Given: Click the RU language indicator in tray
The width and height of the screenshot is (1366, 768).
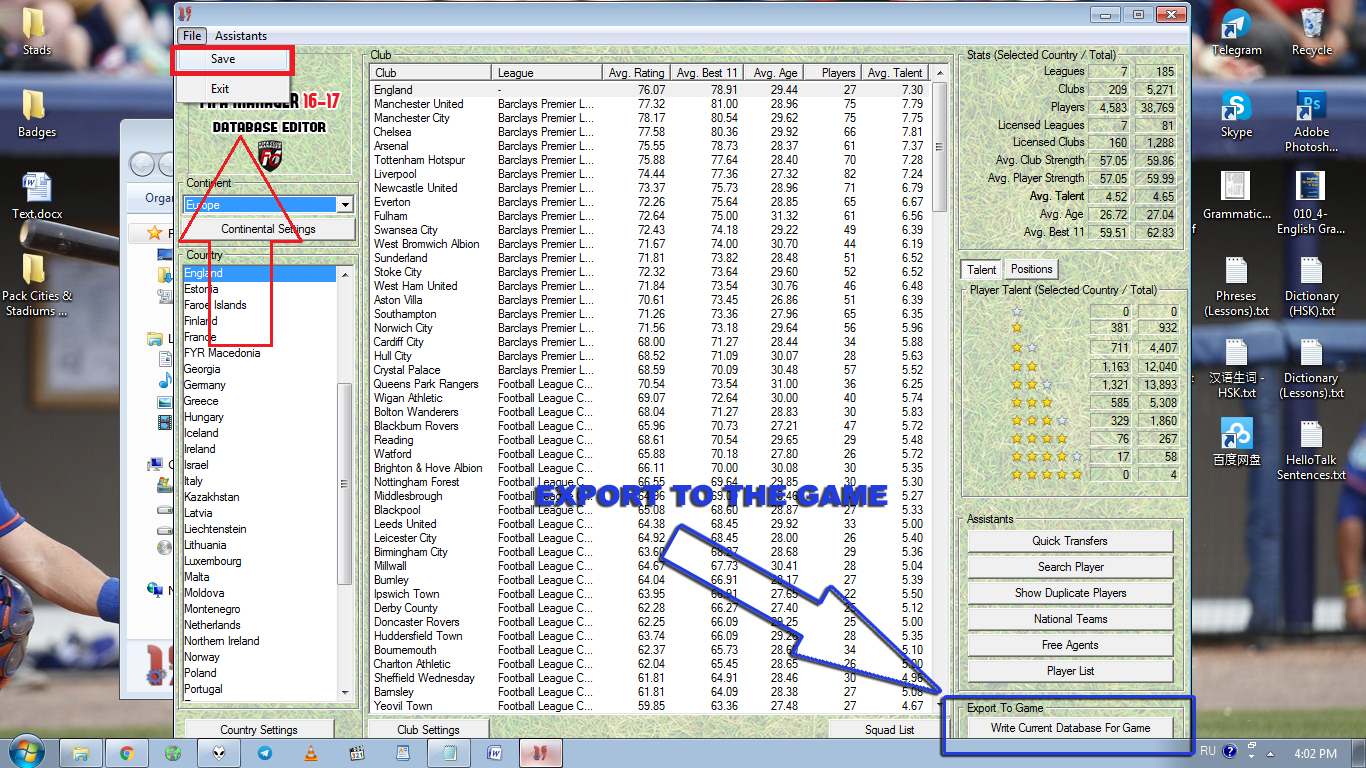Looking at the screenshot, I should pos(1207,751).
